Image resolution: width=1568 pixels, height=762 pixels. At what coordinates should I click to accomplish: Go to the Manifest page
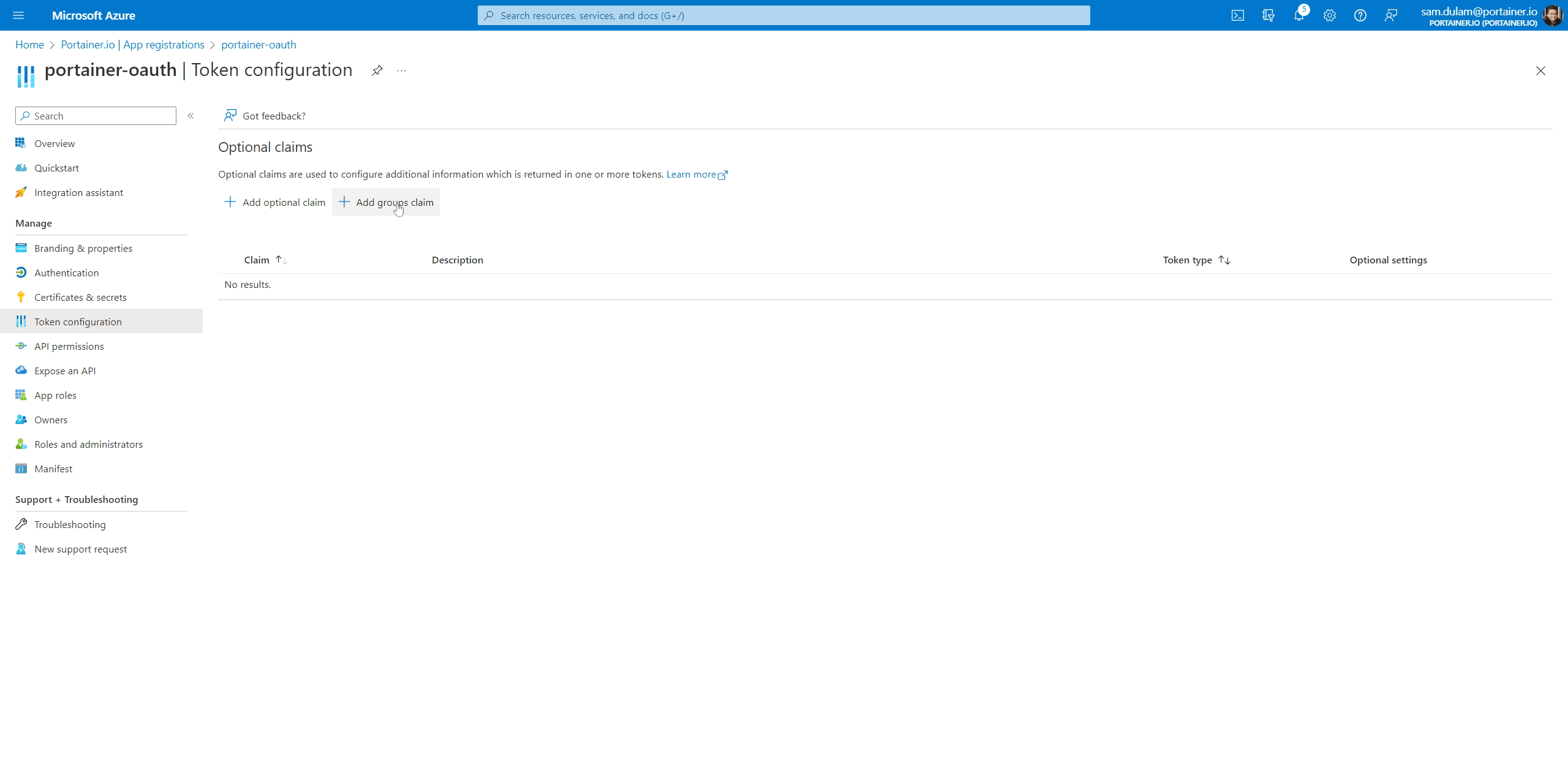tap(53, 469)
